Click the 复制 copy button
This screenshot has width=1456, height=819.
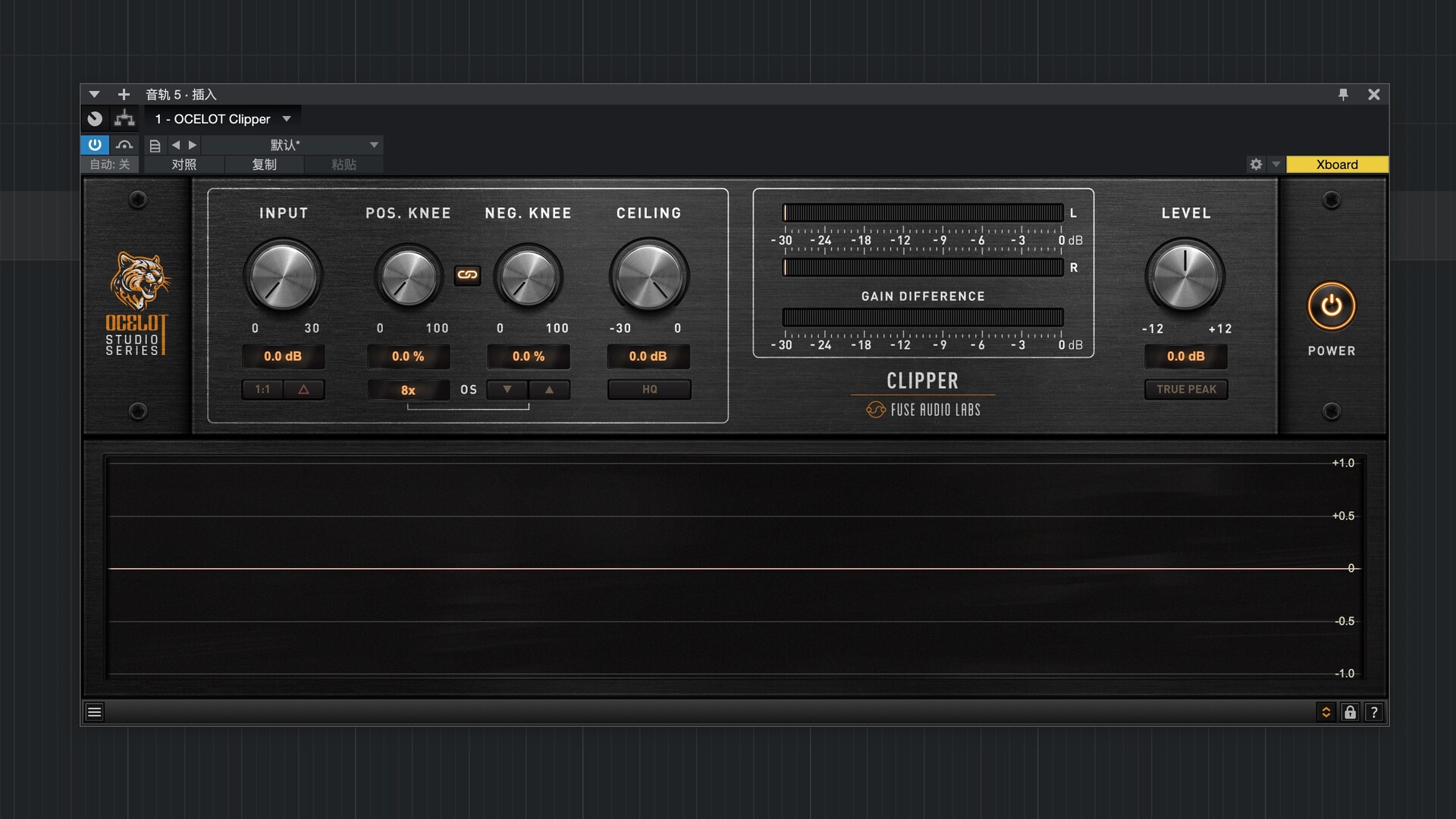(264, 165)
